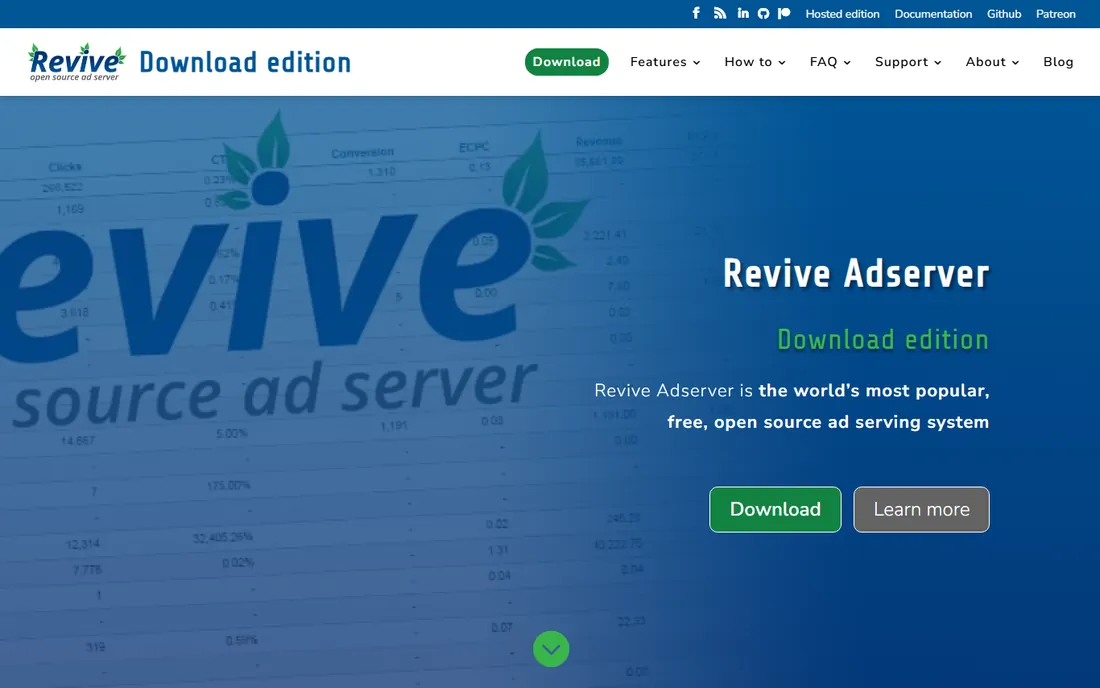The image size is (1100, 688).
Task: Expand the About menu
Action: [992, 62]
